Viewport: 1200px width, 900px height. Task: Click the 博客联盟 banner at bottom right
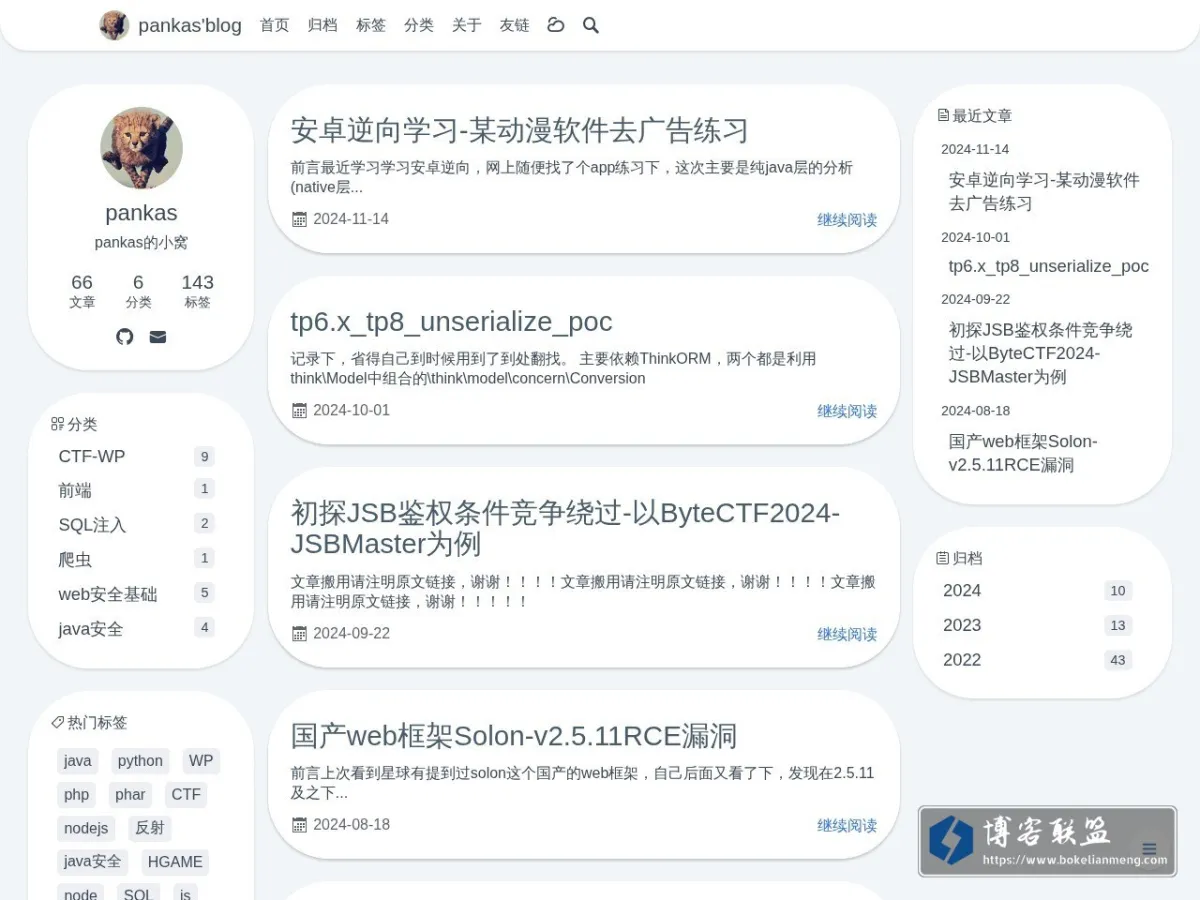point(1047,841)
